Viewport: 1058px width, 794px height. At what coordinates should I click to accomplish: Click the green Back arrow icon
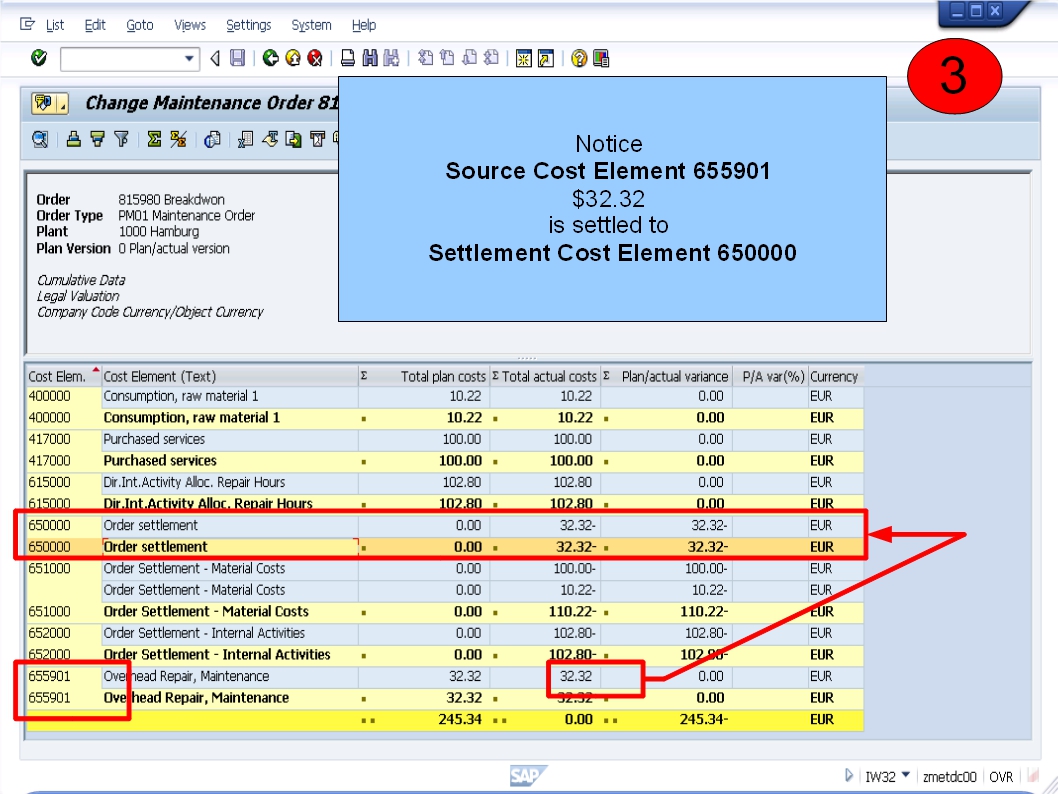(271, 58)
